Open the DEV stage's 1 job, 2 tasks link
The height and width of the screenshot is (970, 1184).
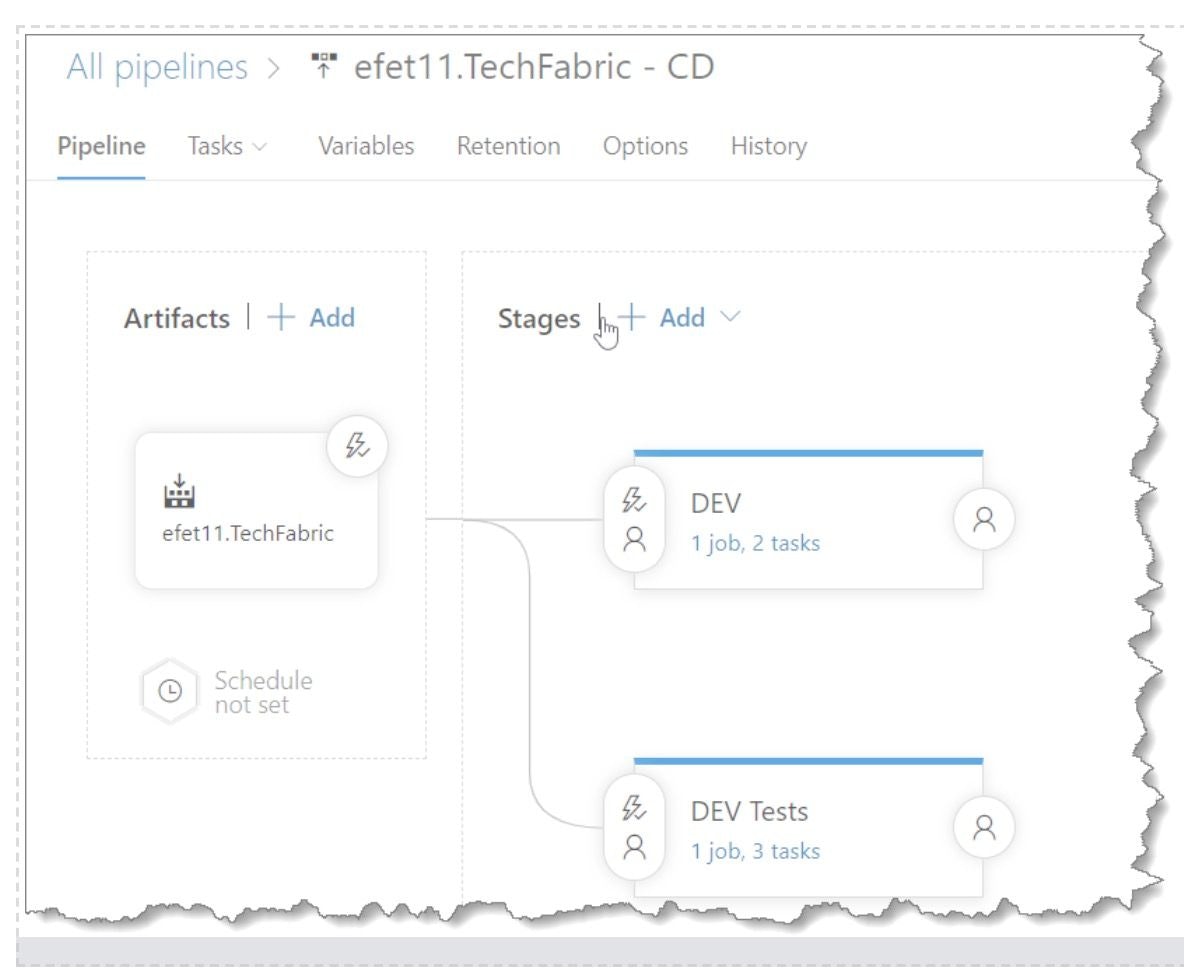pyautogui.click(x=756, y=543)
